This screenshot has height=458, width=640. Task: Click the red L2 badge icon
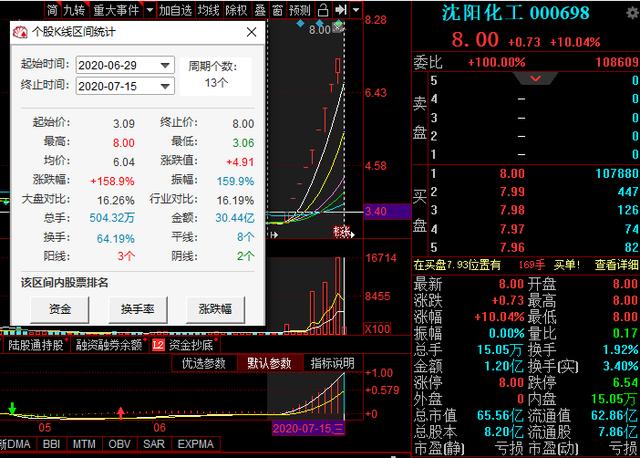[x=158, y=345]
